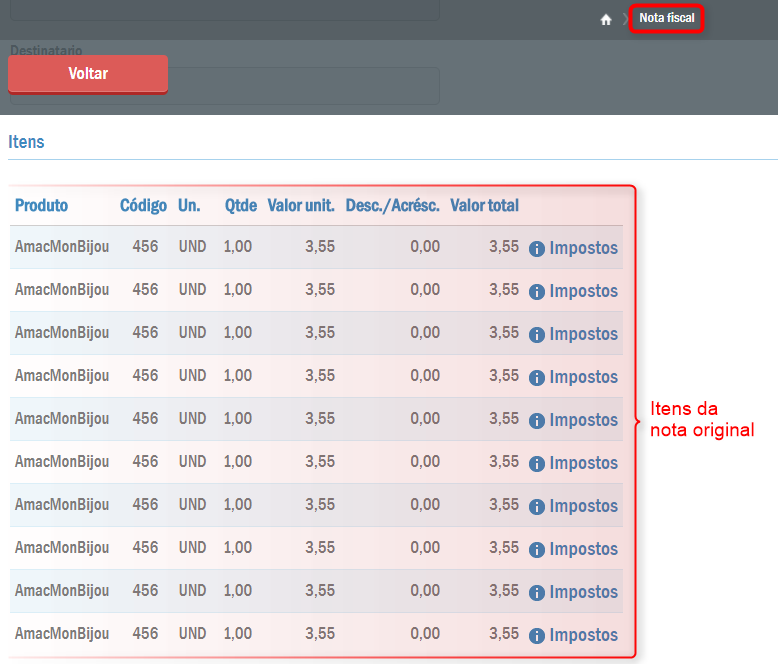Click the info icon in the sixth item row
Screen dimensions: 778x664
[x=537, y=464]
